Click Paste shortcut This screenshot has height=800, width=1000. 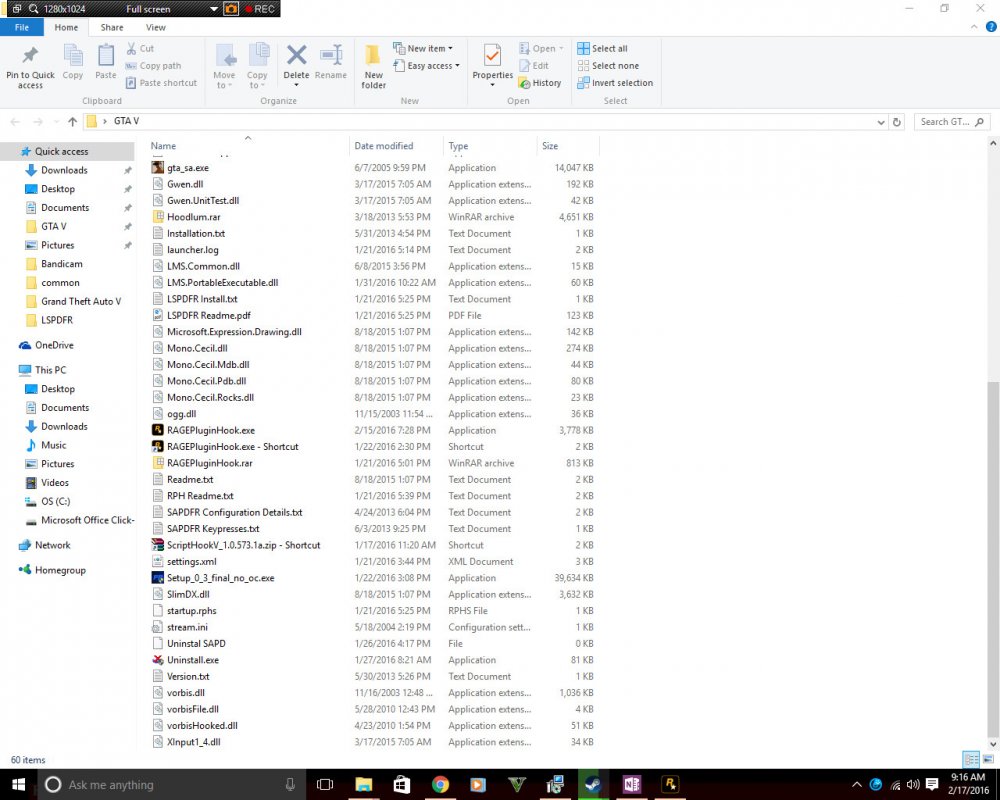161,83
